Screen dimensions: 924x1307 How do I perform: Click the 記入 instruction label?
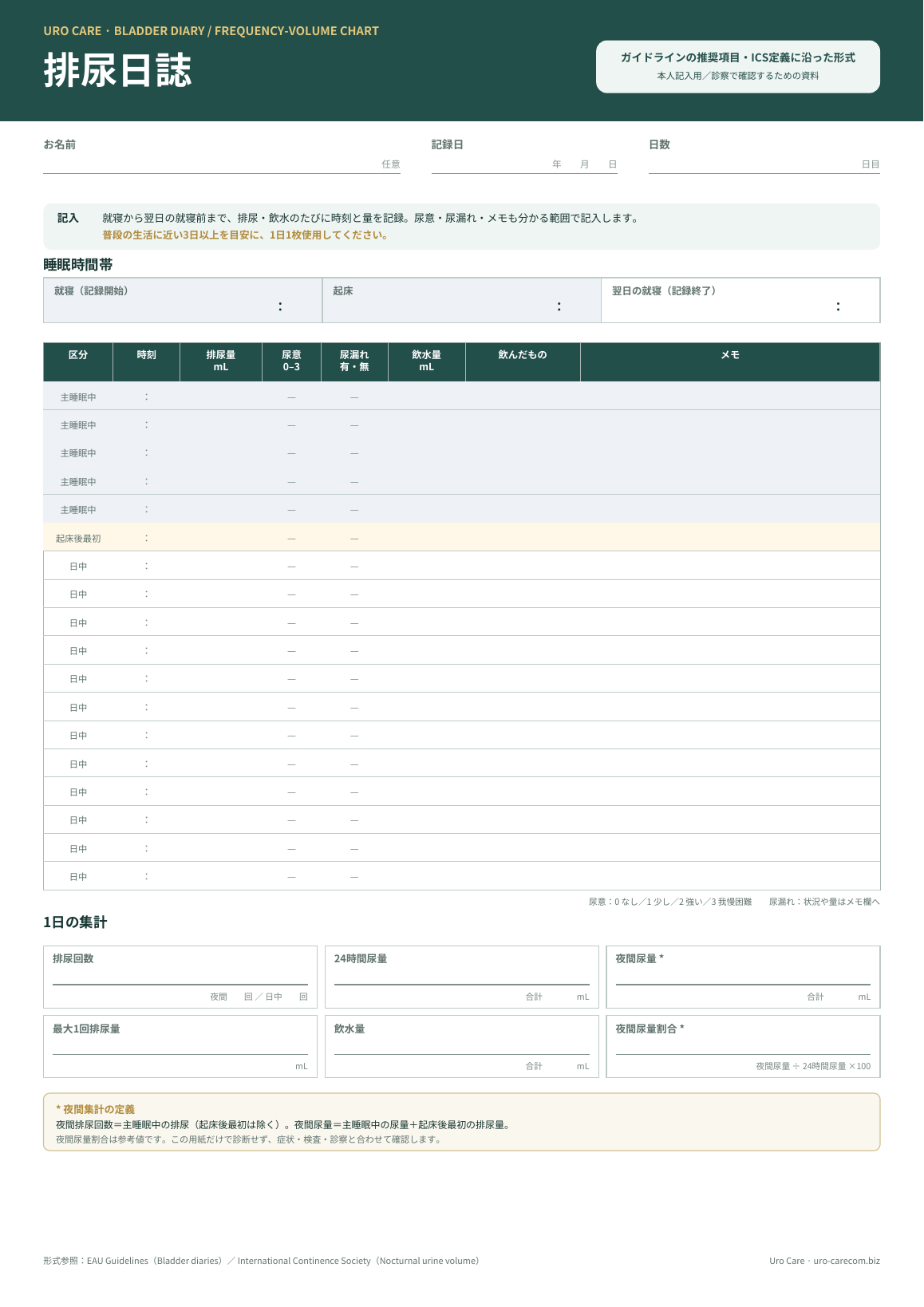click(68, 218)
